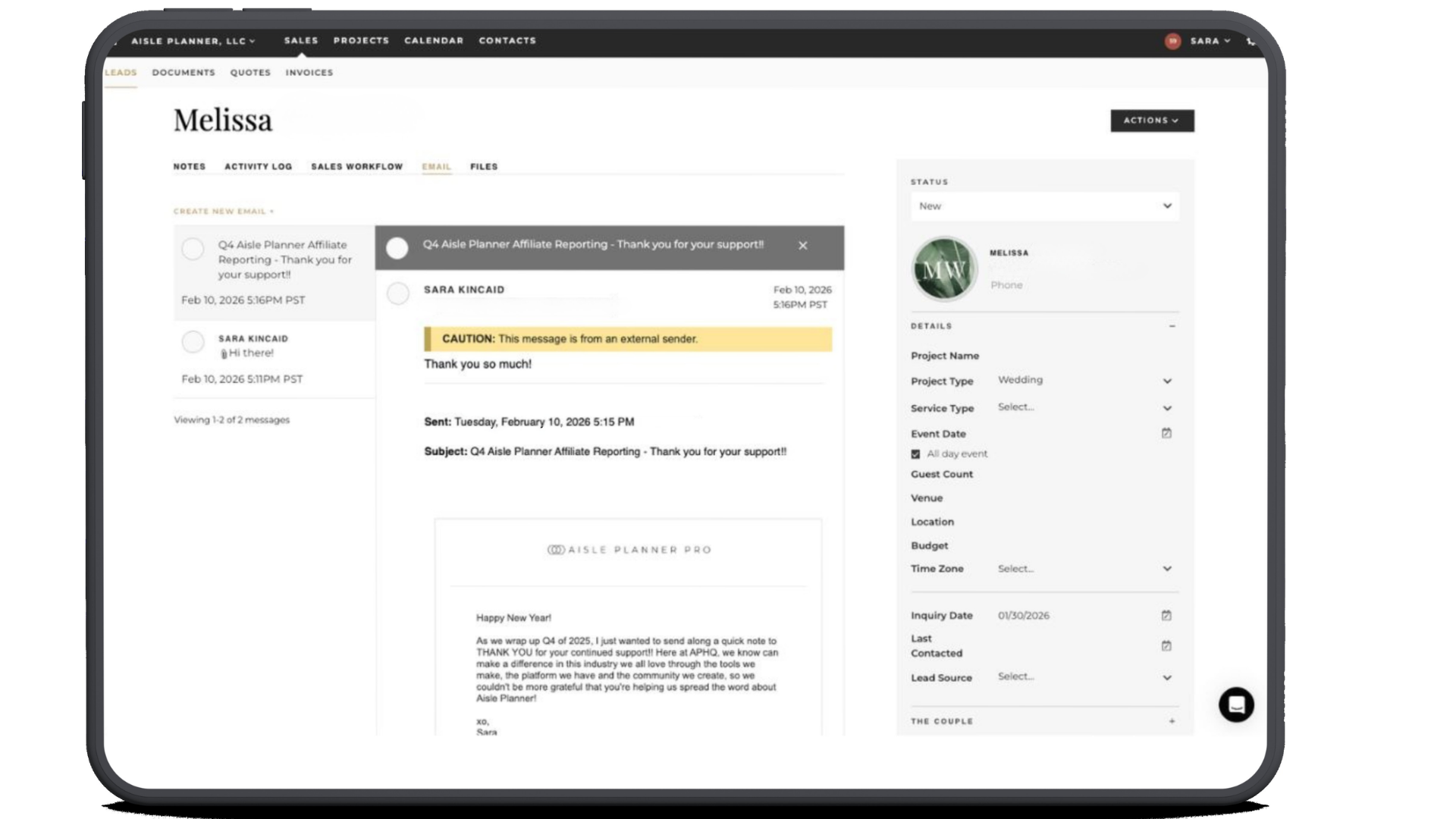Open the Intercom chat bubble
This screenshot has height=819, width=1456.
(x=1236, y=704)
